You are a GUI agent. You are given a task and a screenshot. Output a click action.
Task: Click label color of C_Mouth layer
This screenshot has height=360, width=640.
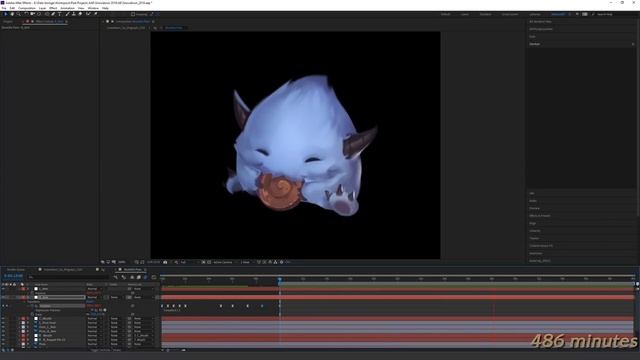23,318
